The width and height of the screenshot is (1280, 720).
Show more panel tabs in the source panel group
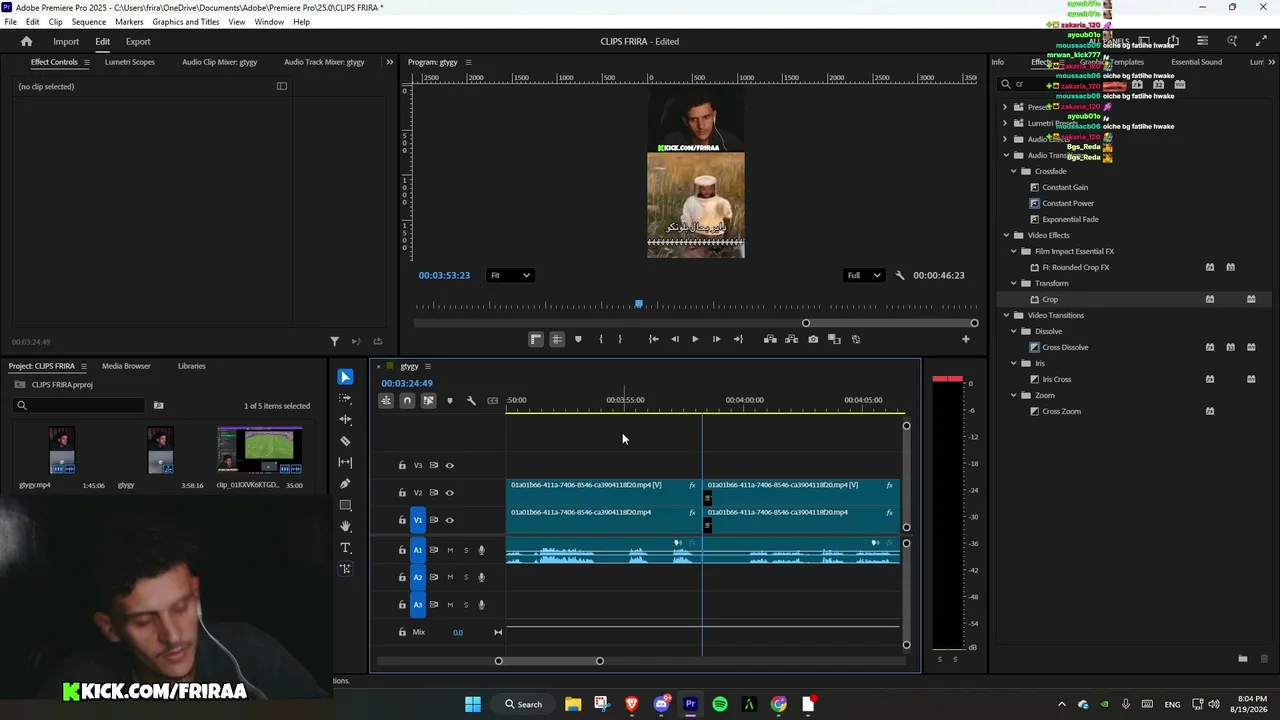click(x=389, y=62)
